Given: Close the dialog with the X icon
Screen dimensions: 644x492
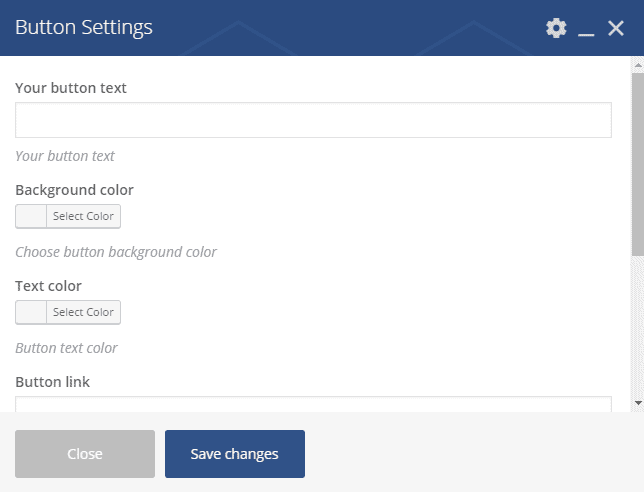Looking at the screenshot, I should click(616, 28).
